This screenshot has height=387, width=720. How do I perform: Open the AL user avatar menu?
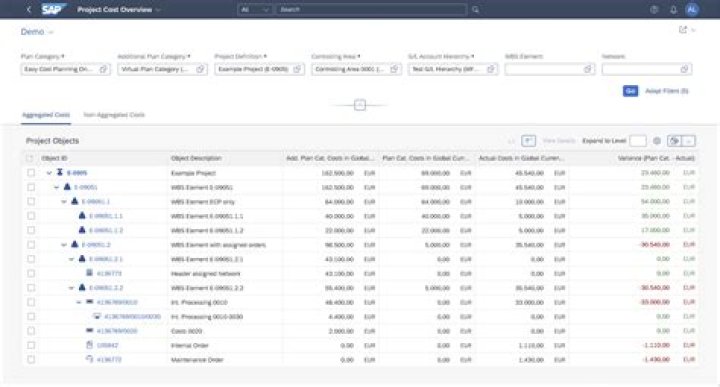tap(692, 9)
